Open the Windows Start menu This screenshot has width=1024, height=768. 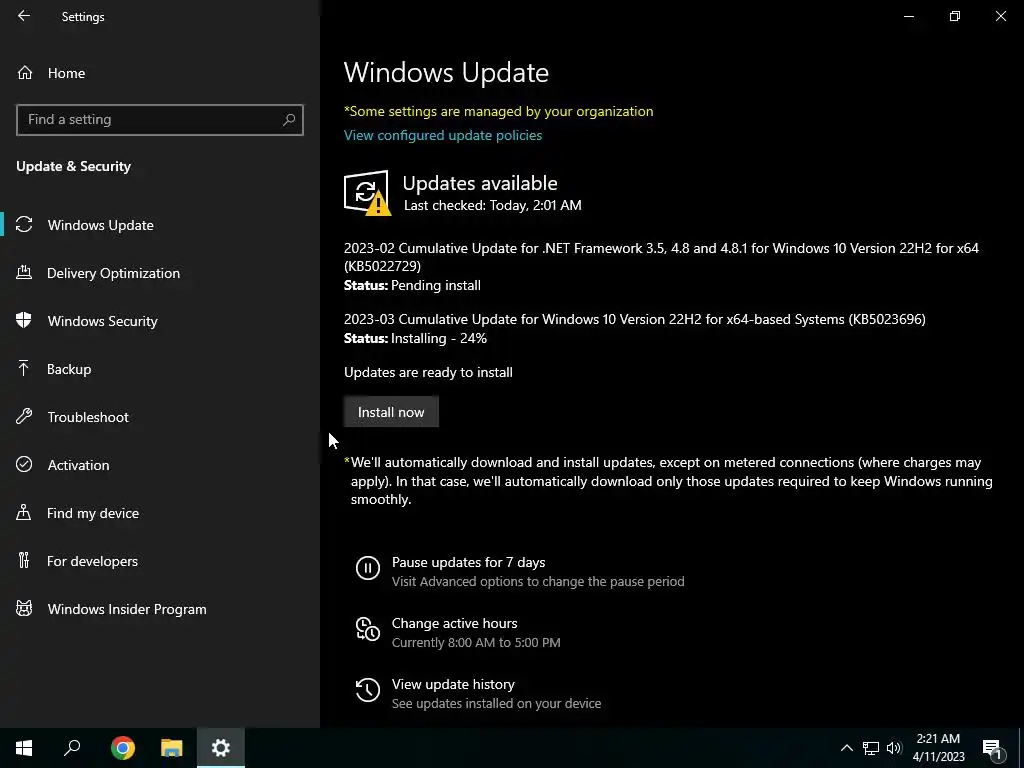pos(24,748)
